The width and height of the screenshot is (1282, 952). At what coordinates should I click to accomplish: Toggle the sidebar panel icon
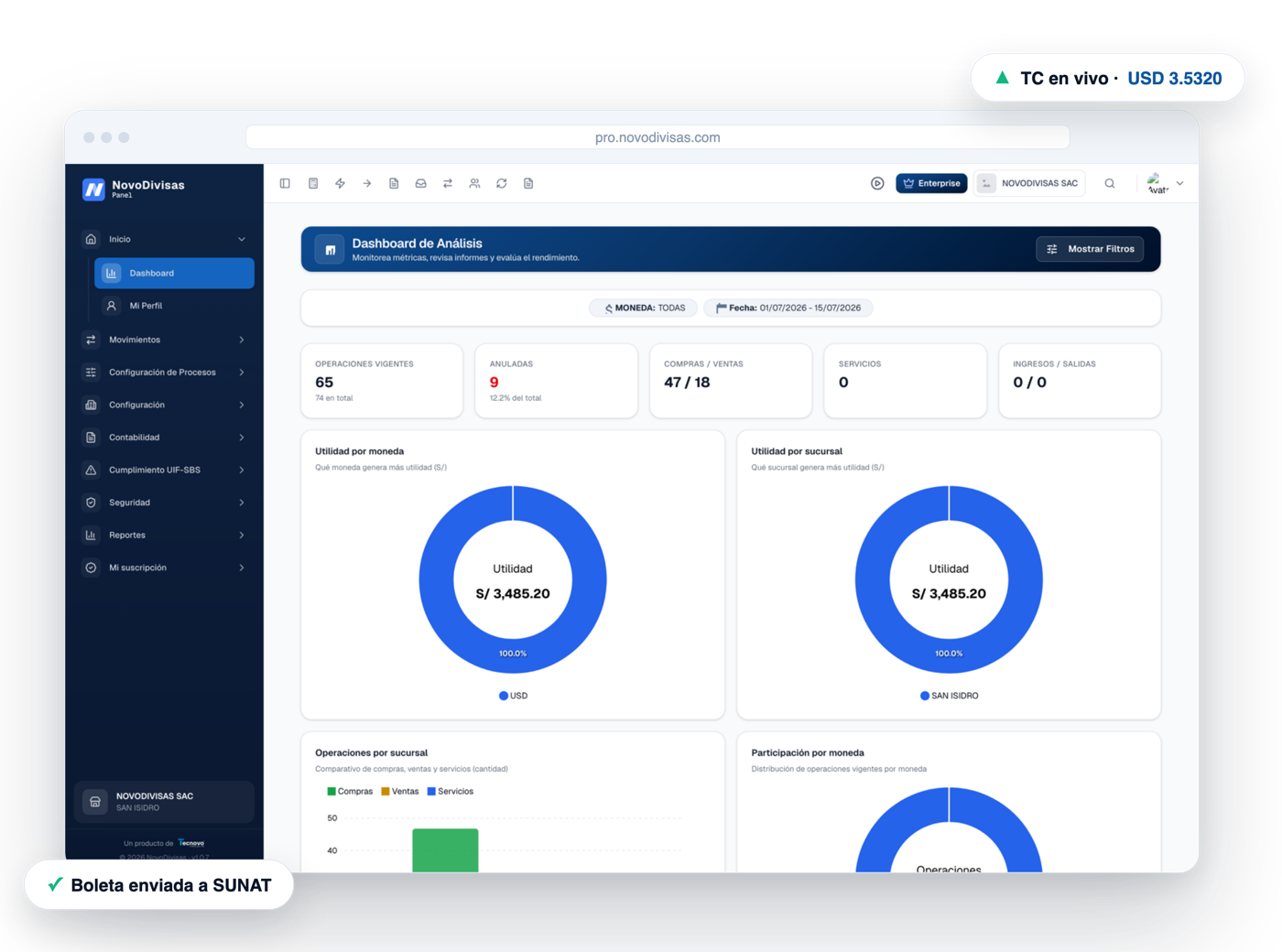[285, 183]
